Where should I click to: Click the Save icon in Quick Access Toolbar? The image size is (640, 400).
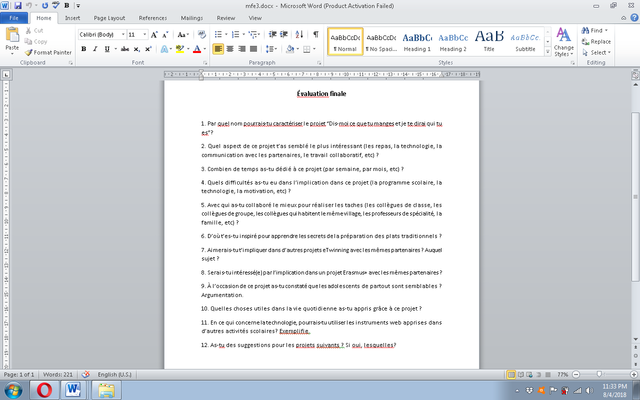tap(18, 6)
